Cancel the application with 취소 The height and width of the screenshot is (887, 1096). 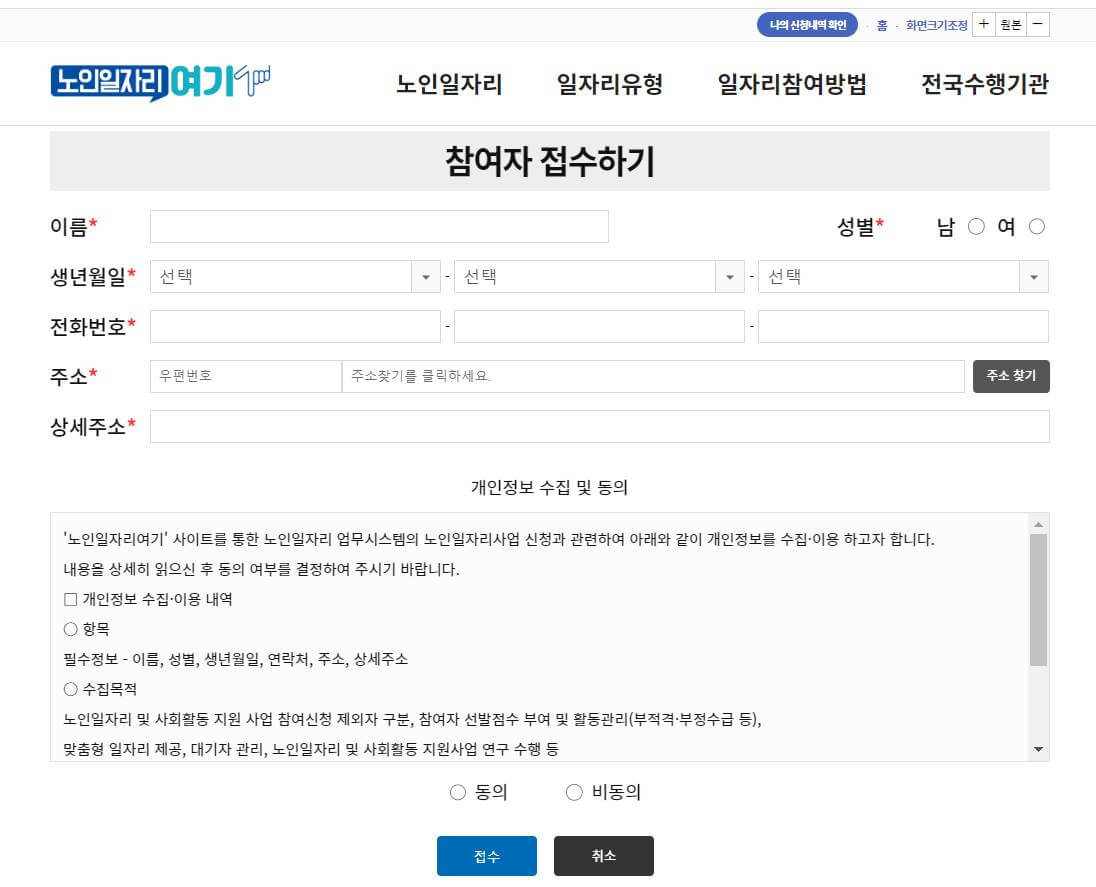coord(603,855)
